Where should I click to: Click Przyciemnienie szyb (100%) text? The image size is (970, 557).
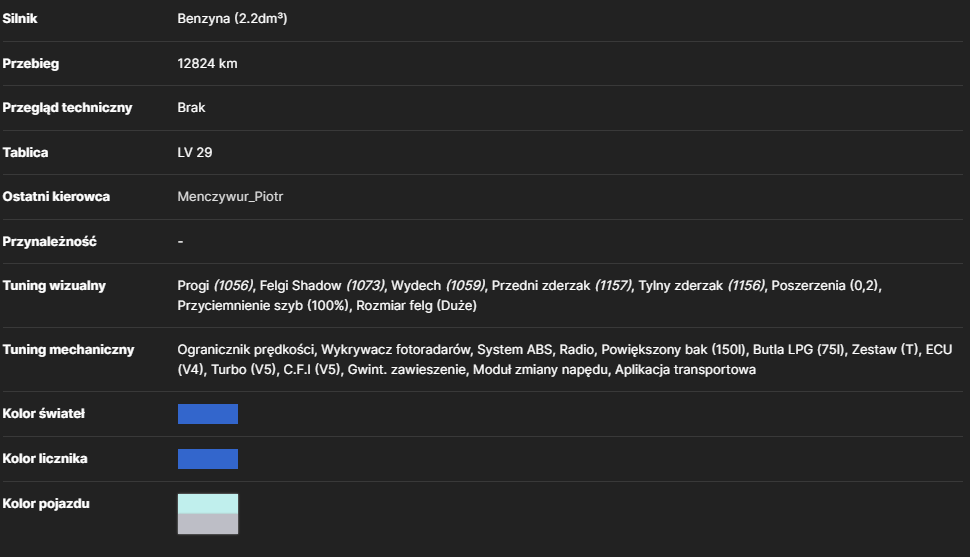pyautogui.click(x=263, y=306)
